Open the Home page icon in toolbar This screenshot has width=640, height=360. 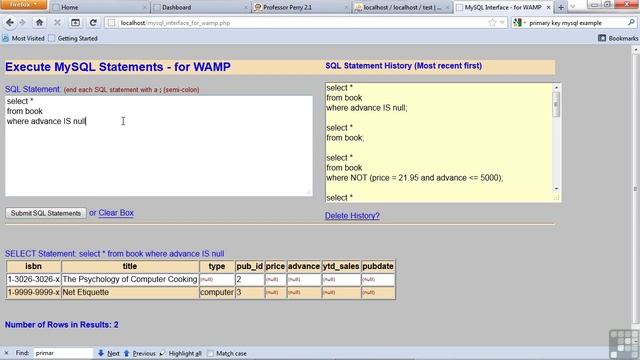coord(39,23)
